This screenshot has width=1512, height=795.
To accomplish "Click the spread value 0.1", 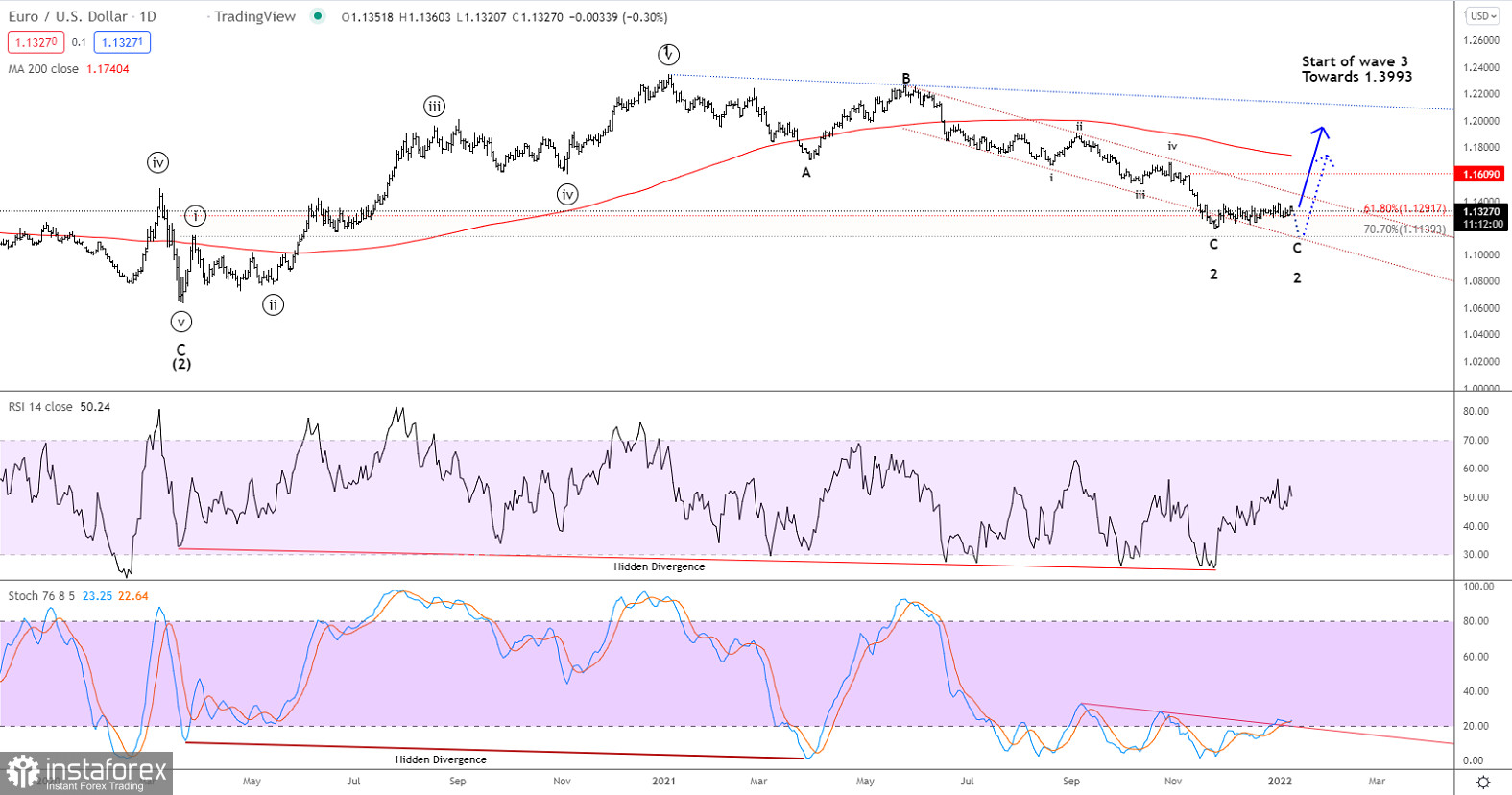I will (79, 42).
